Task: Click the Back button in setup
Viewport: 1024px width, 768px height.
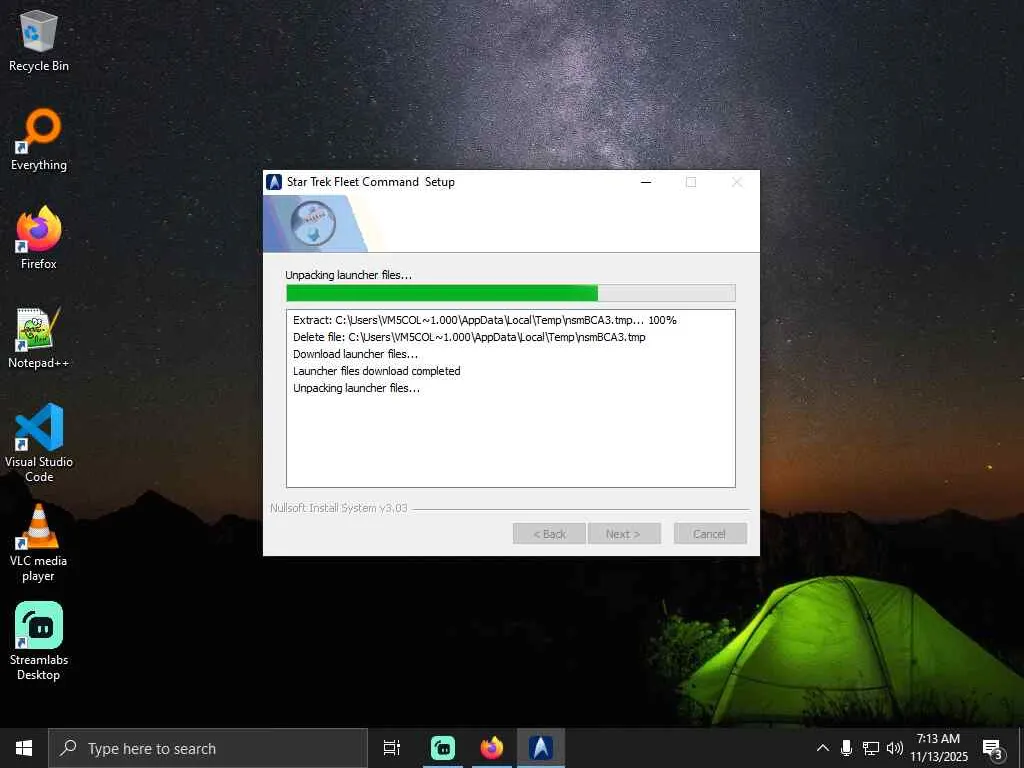Action: click(549, 534)
